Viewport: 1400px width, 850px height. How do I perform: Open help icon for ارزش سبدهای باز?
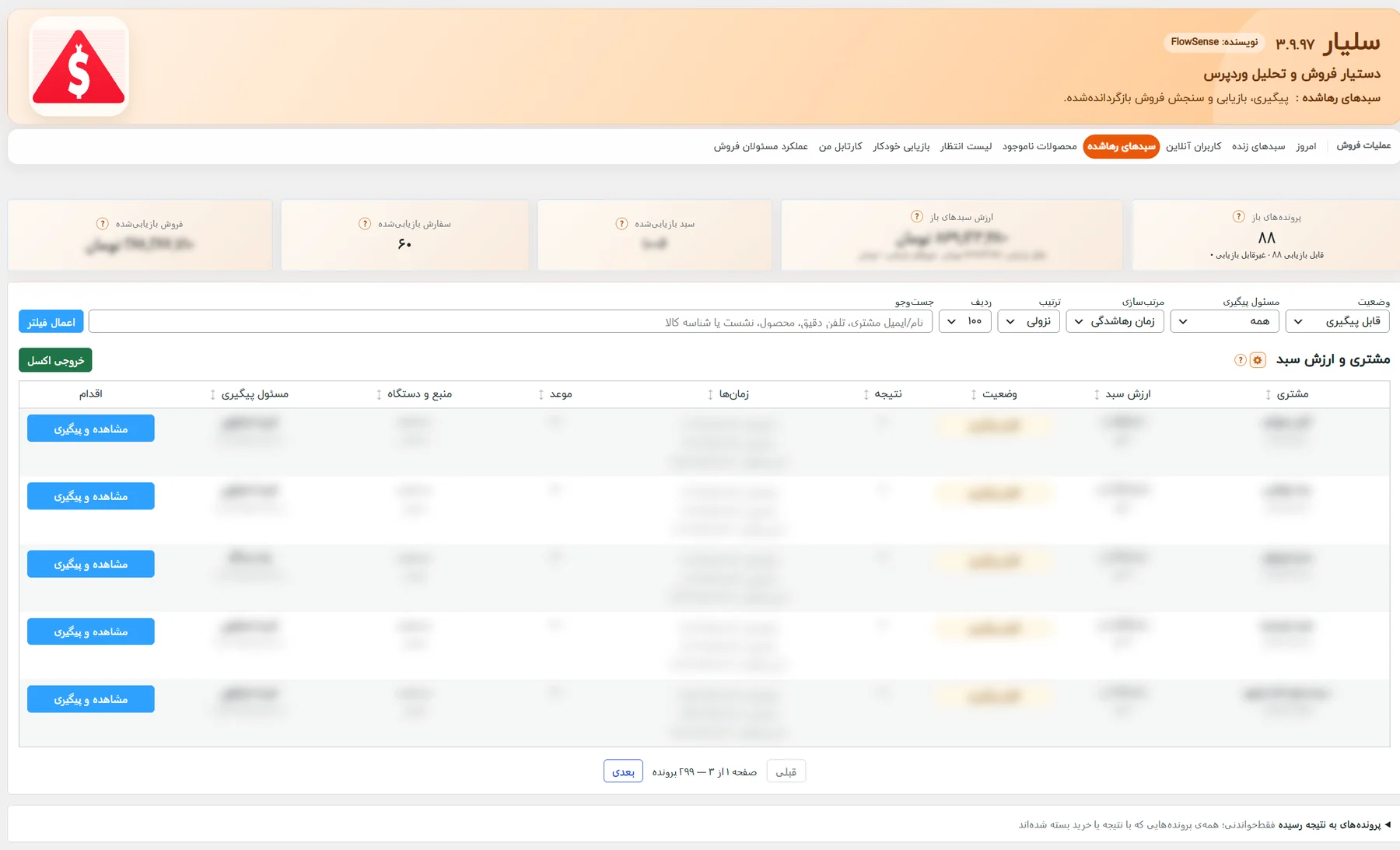917,216
